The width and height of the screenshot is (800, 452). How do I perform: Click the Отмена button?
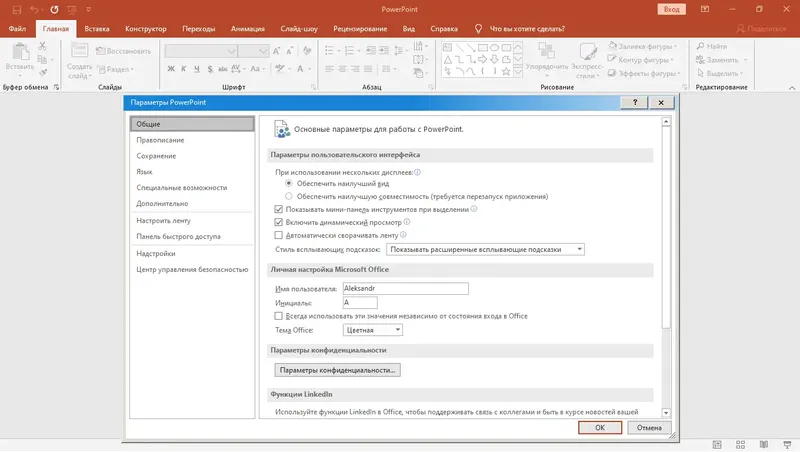(x=649, y=428)
